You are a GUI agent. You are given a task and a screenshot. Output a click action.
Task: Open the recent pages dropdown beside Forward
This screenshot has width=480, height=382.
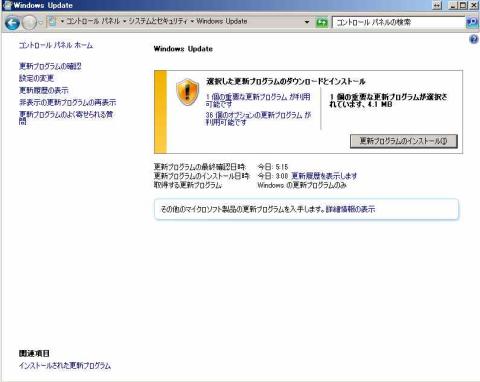click(x=40, y=23)
